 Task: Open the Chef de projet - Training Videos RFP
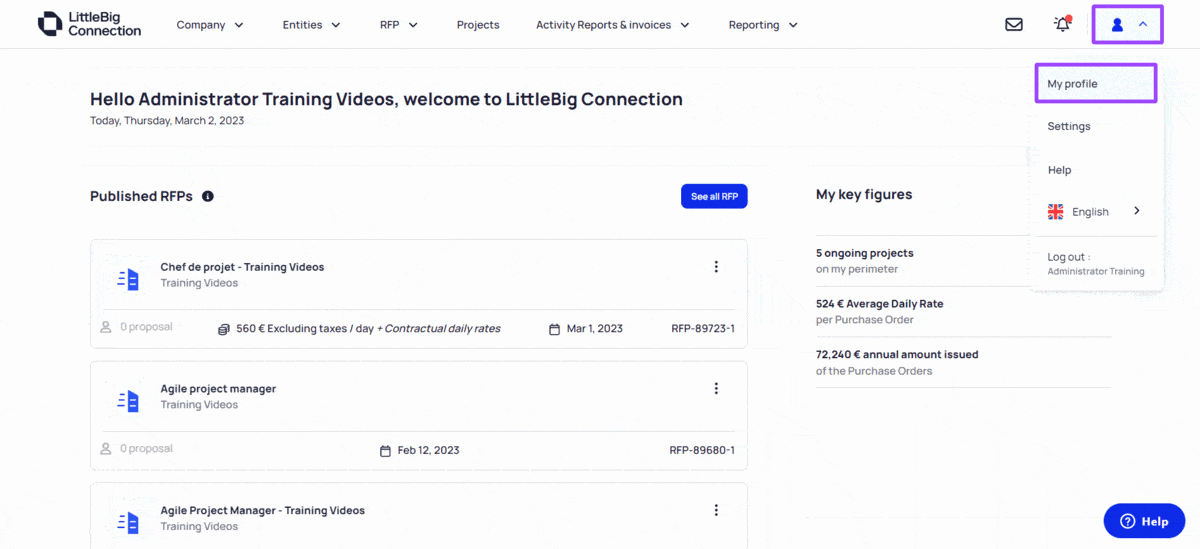[242, 267]
